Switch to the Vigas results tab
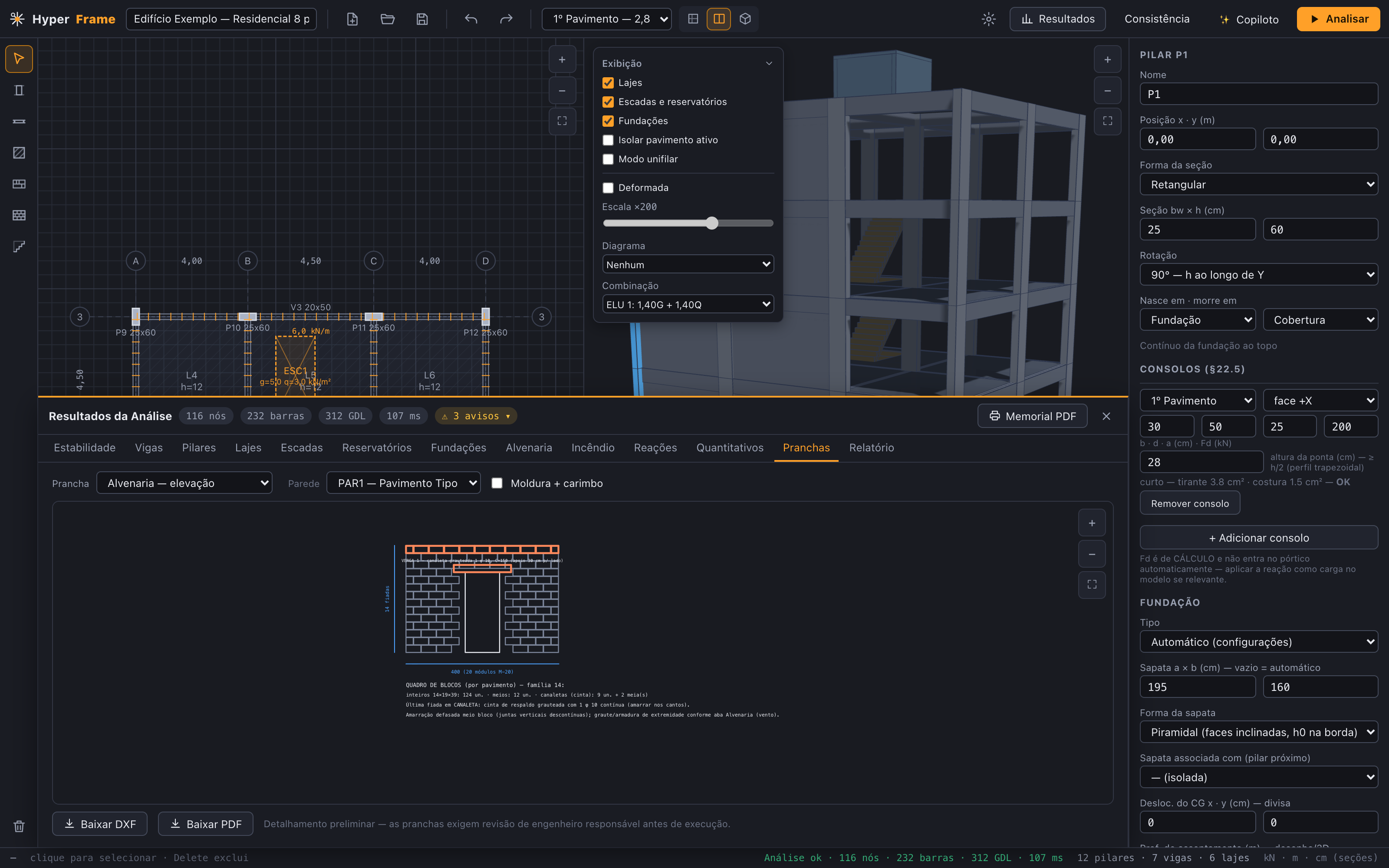Image resolution: width=1389 pixels, height=868 pixels. coord(148,448)
